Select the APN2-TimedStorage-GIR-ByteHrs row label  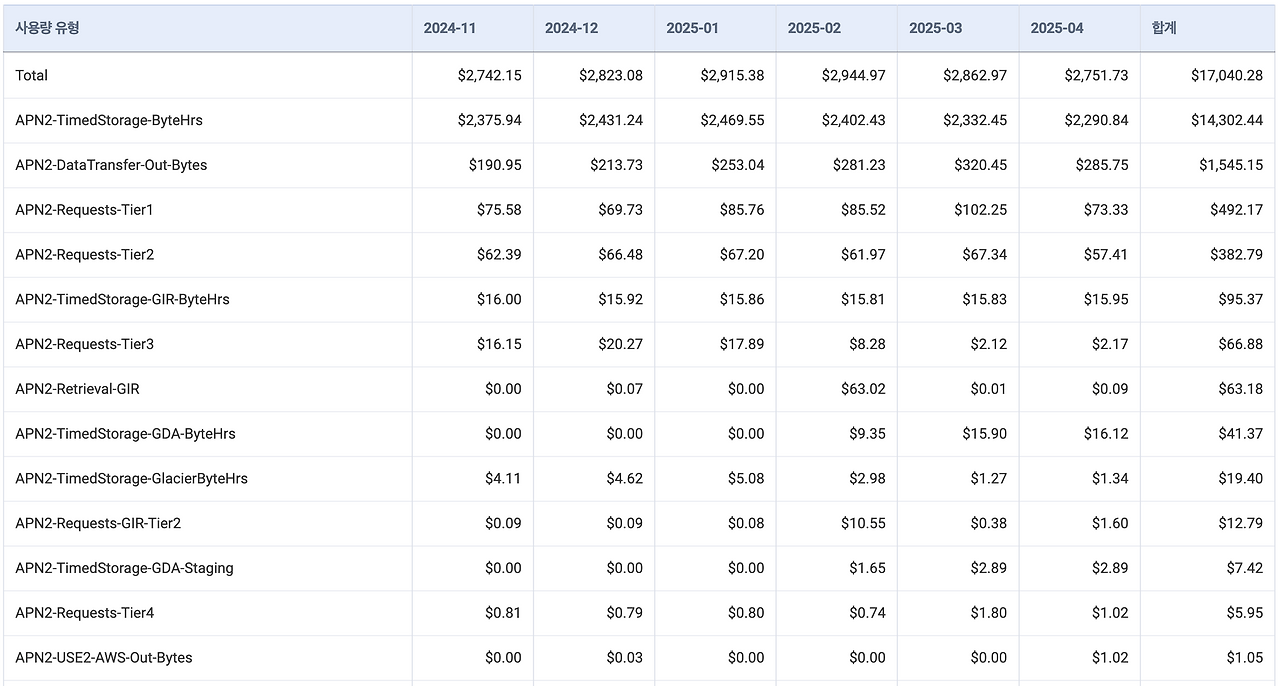[x=122, y=299]
